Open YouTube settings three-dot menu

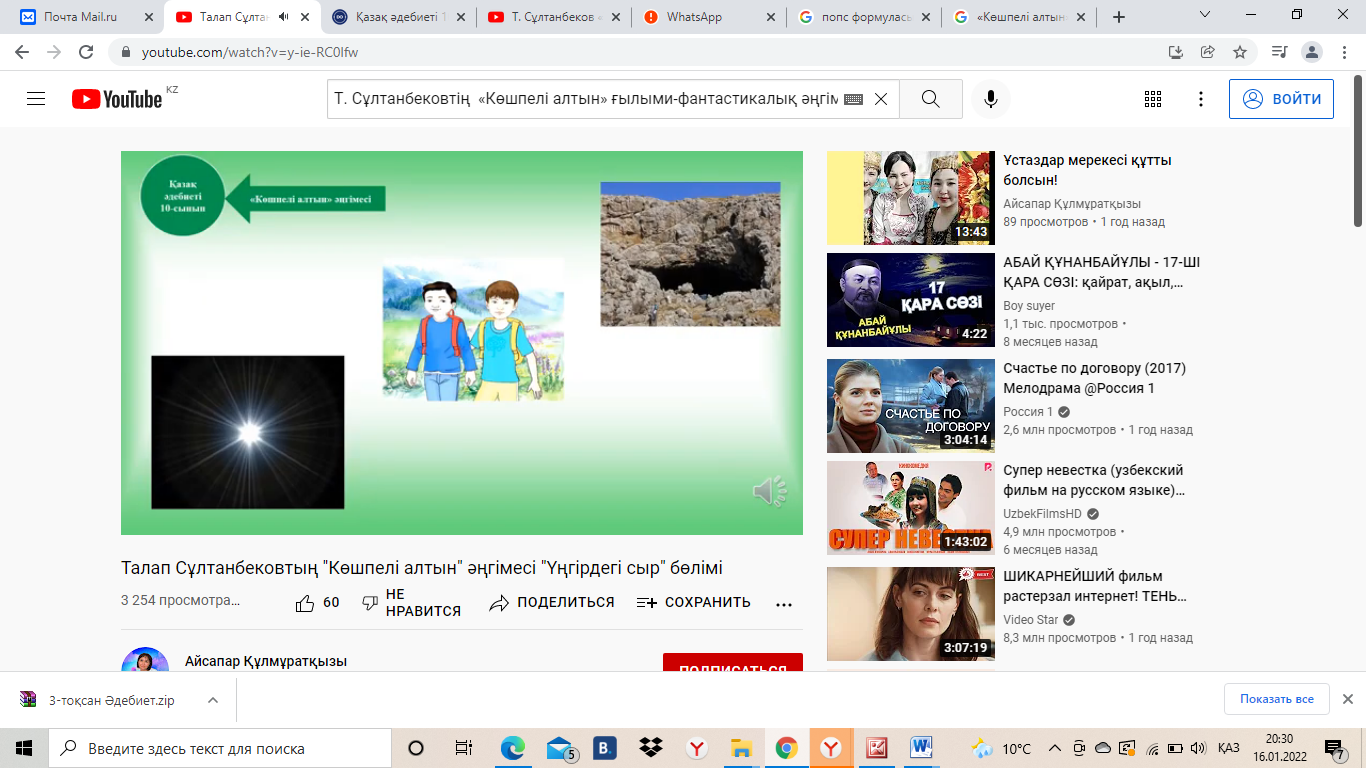(1201, 99)
